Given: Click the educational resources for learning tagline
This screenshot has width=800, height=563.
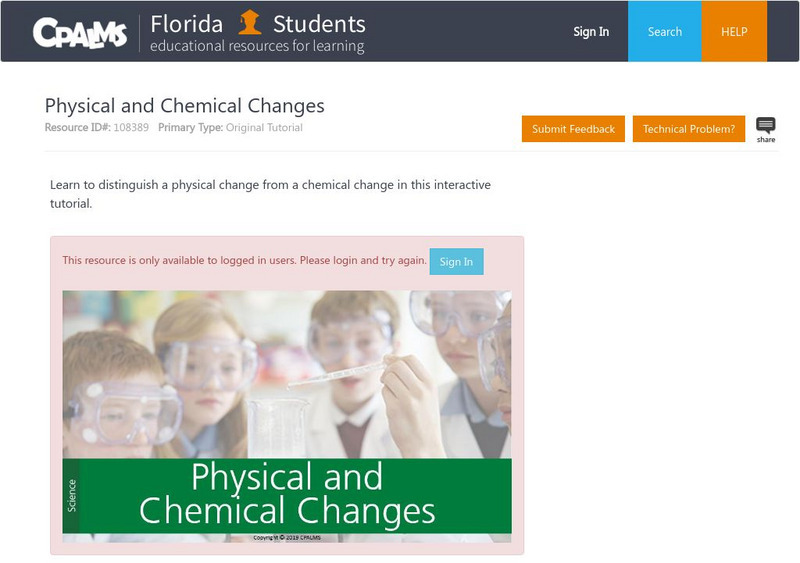Looking at the screenshot, I should (x=257, y=47).
